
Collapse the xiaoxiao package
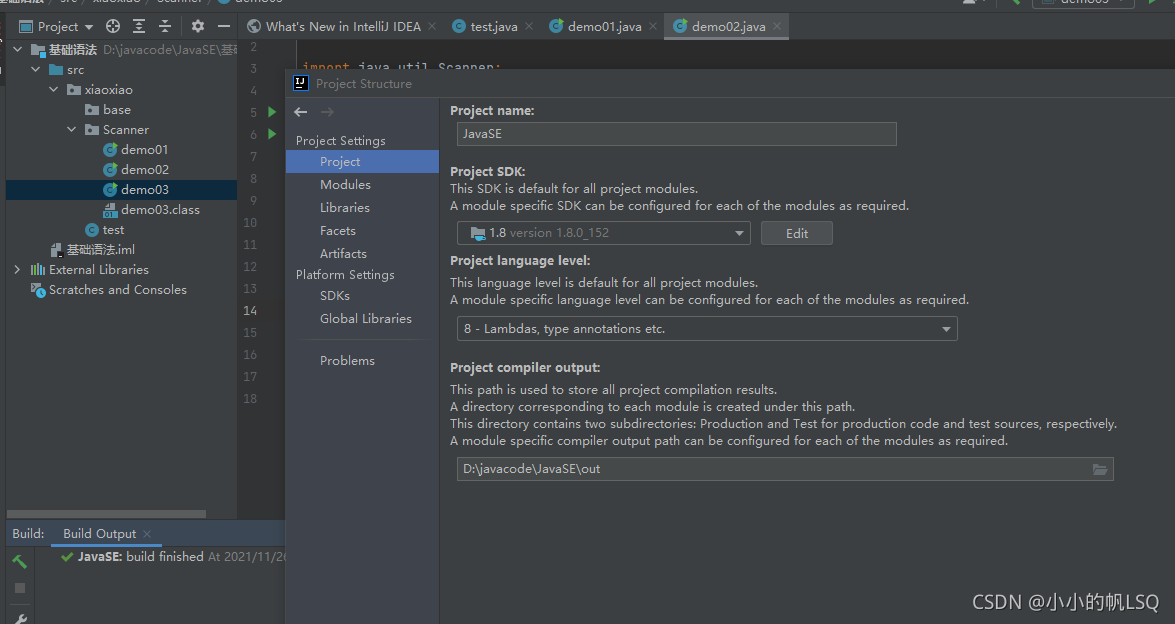[x=53, y=90]
